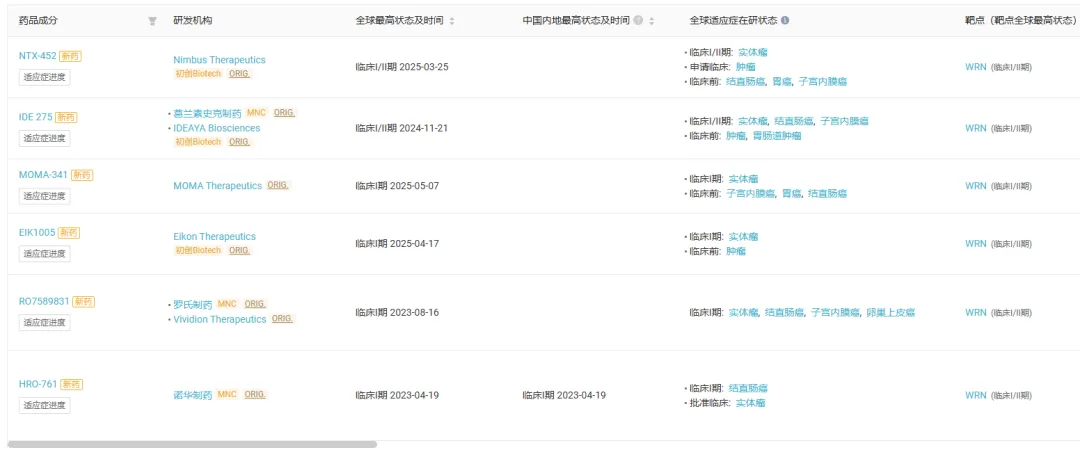Click 卵巢上皮癌 indication in RO7589831 row

click(890, 313)
